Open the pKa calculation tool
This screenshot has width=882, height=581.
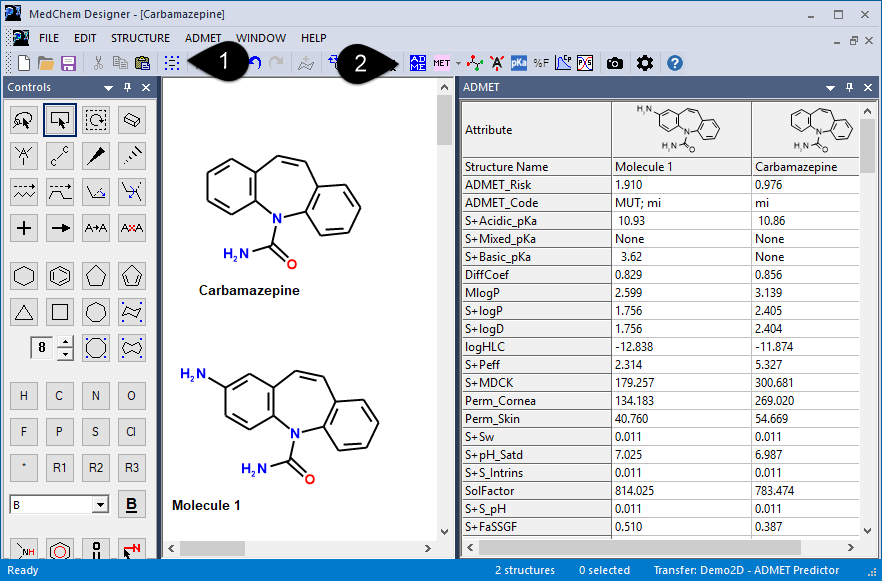pos(519,63)
